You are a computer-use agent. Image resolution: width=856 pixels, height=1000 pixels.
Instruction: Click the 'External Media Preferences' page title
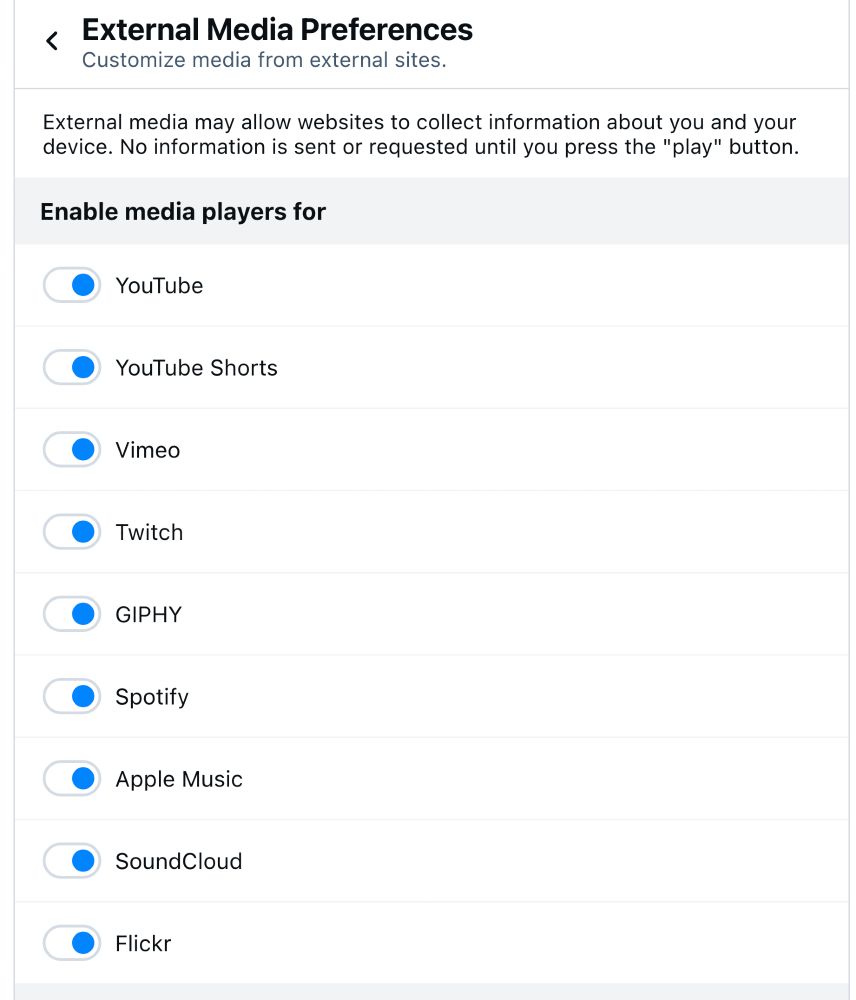277,29
